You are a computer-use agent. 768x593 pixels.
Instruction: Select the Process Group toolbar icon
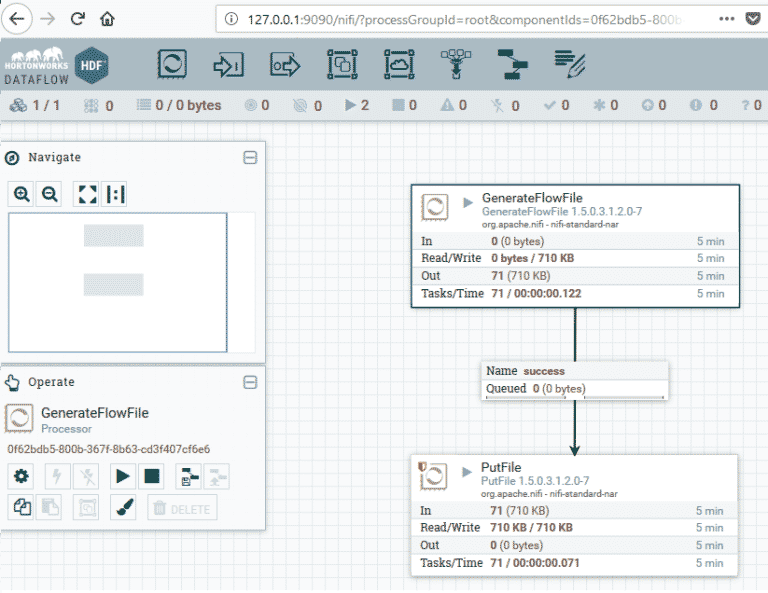[342, 65]
